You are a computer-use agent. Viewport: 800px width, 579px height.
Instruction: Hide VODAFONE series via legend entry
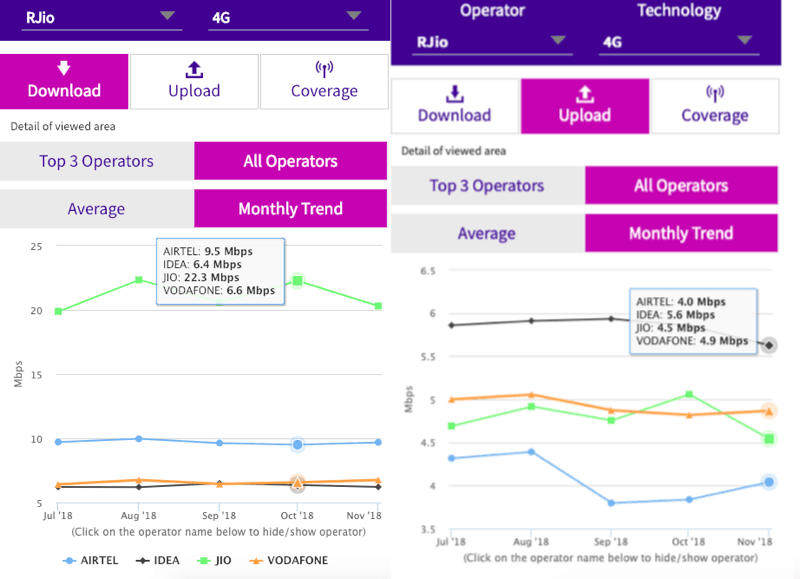click(289, 560)
